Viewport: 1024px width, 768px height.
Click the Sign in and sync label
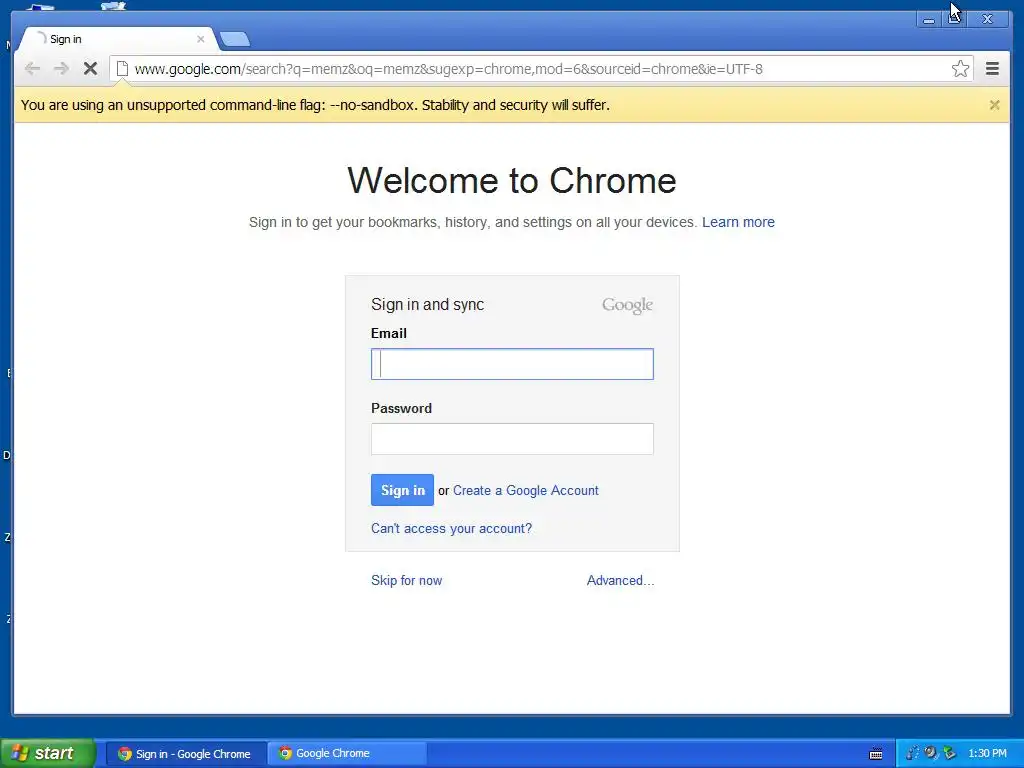(427, 304)
